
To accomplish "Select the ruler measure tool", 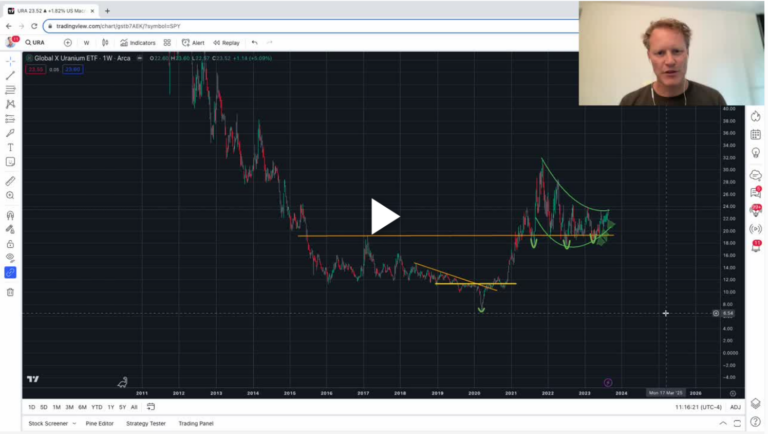I will (10, 181).
